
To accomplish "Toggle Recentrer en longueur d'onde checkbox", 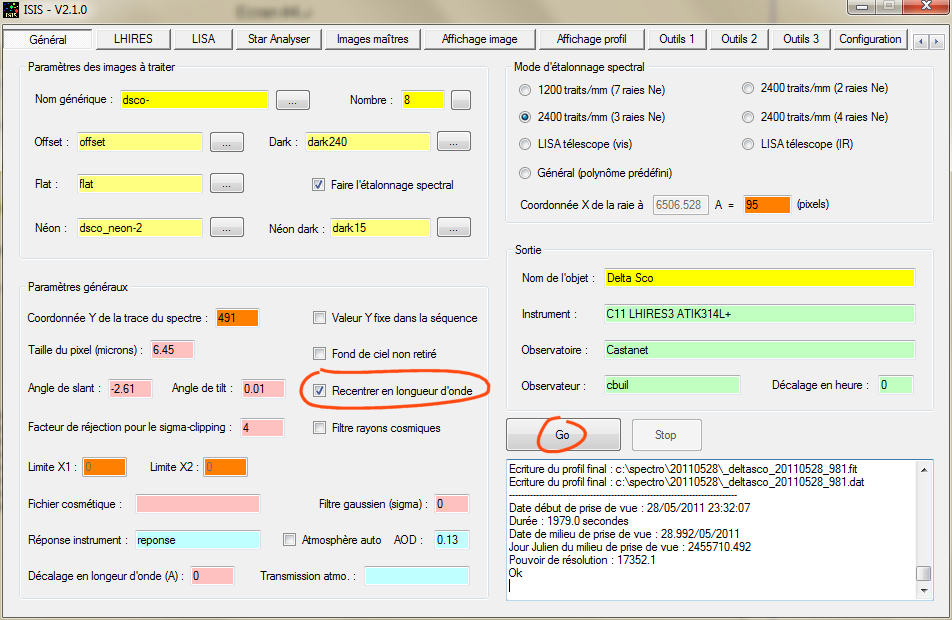I will coord(320,390).
